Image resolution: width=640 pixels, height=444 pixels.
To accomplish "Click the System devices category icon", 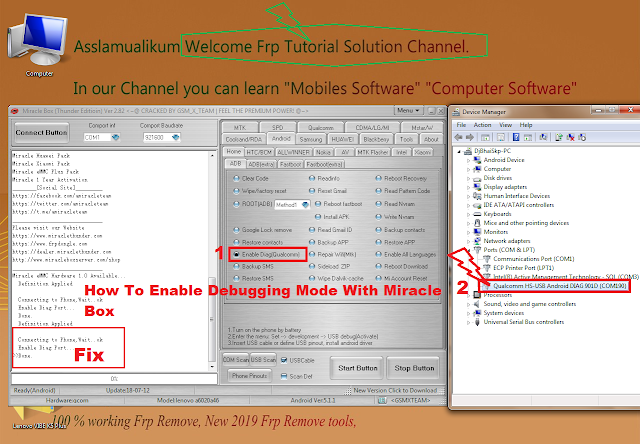I will (477, 313).
